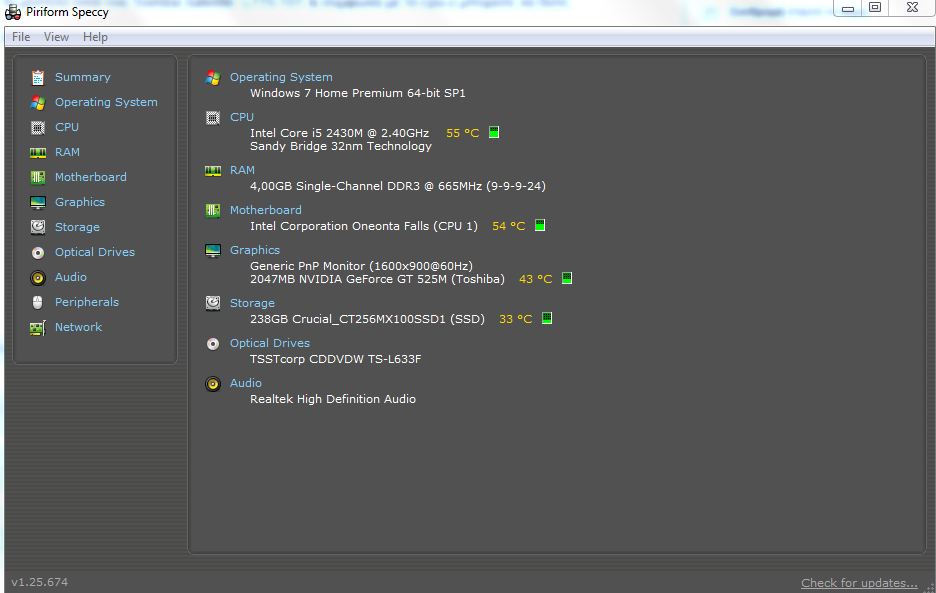Select Peripherals in the sidebar
The image size is (936, 593).
(87, 302)
